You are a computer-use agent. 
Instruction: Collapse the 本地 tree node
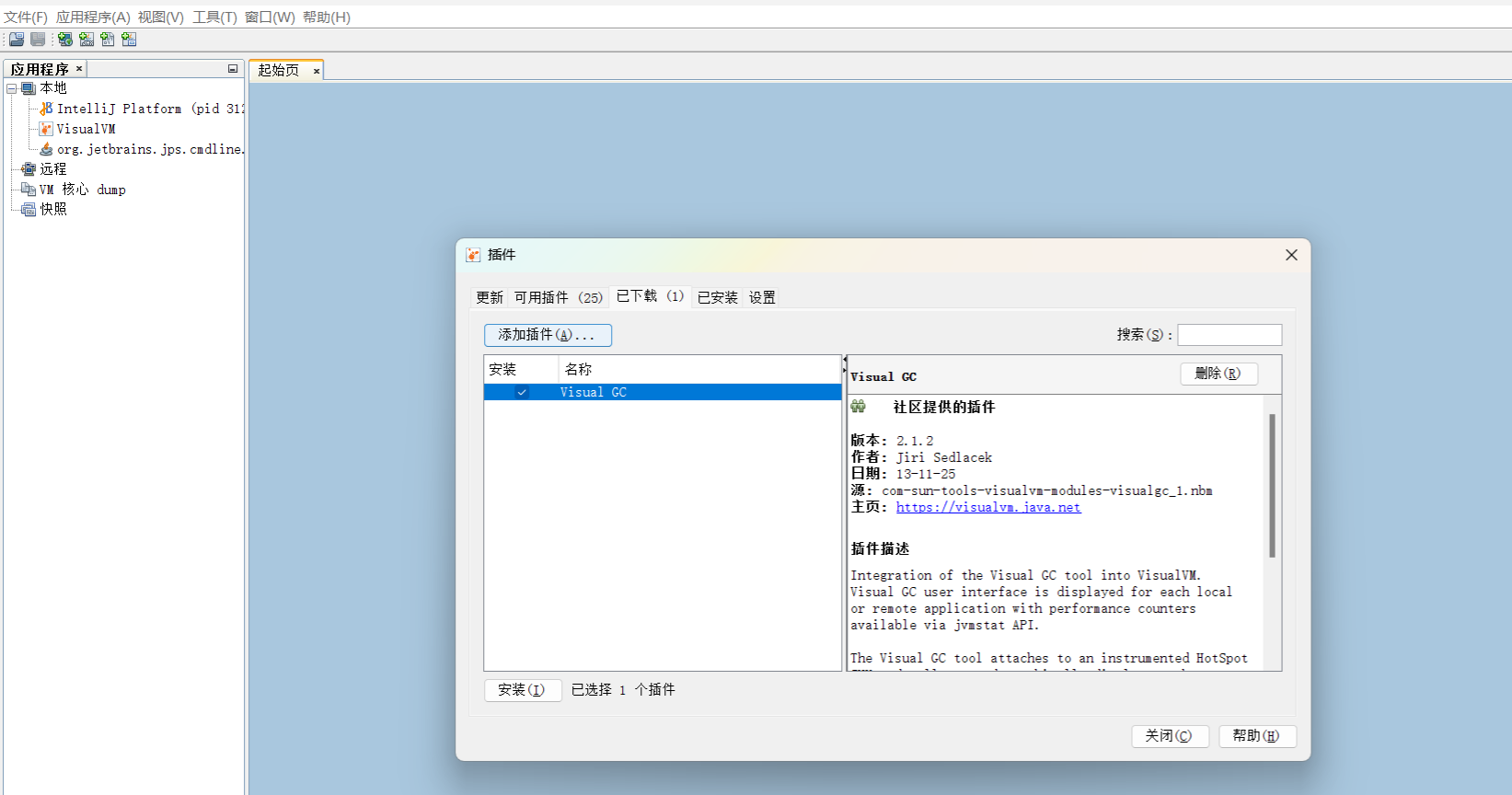[12, 88]
